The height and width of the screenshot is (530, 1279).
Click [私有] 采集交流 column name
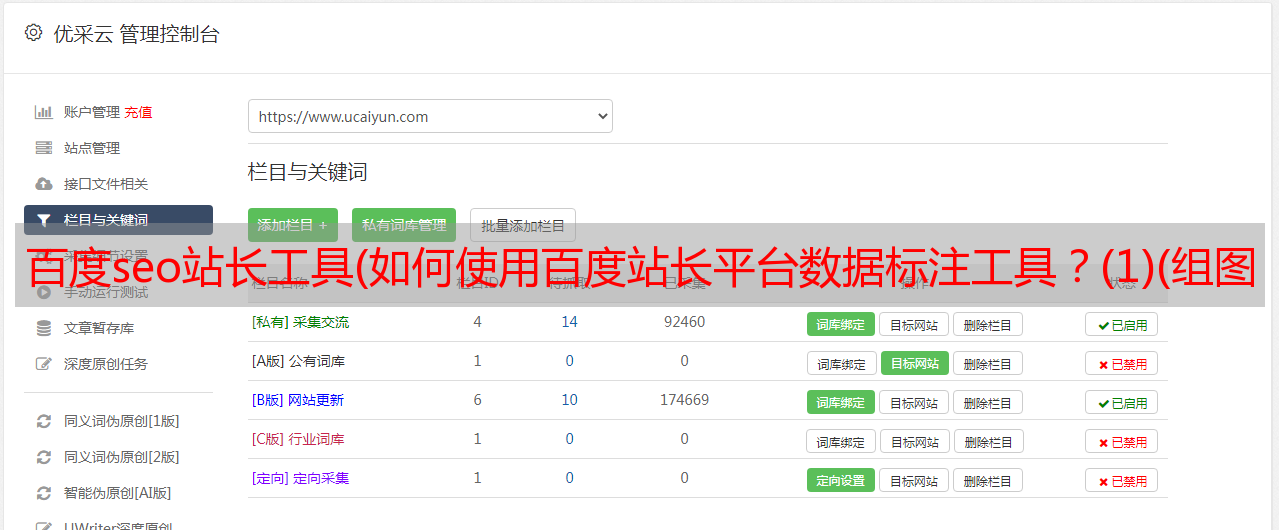(x=300, y=322)
